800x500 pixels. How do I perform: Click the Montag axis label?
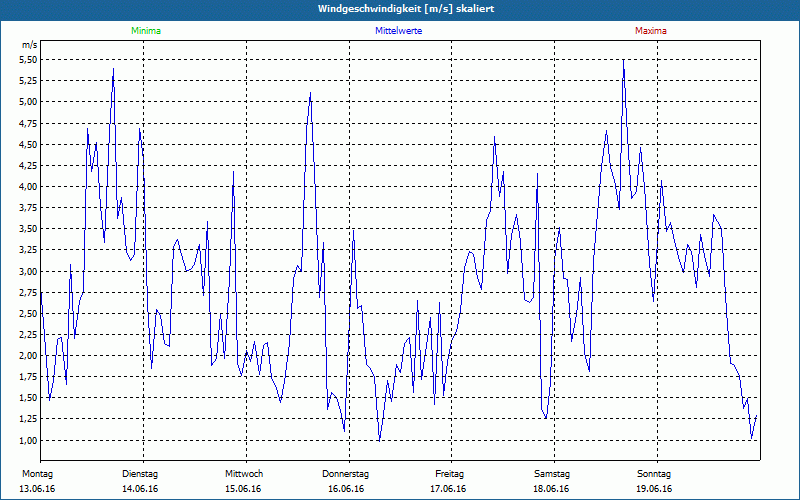[x=38, y=474]
